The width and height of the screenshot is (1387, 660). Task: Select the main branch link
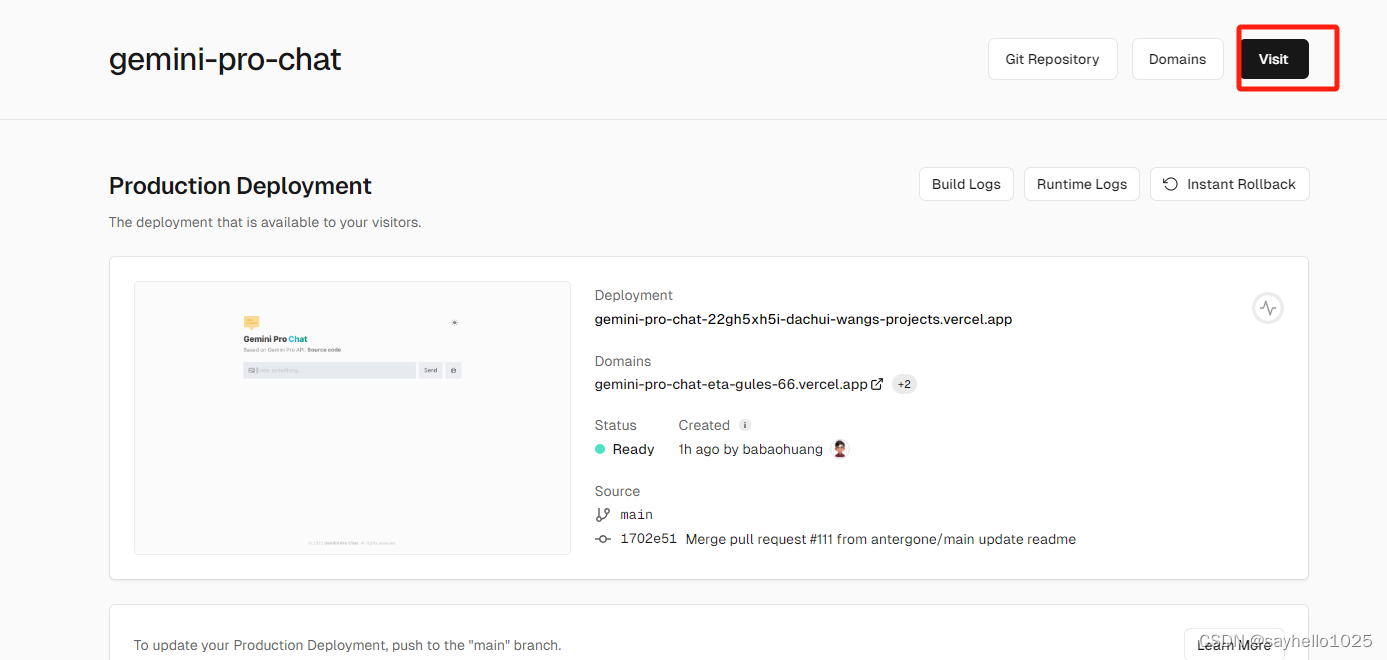636,515
